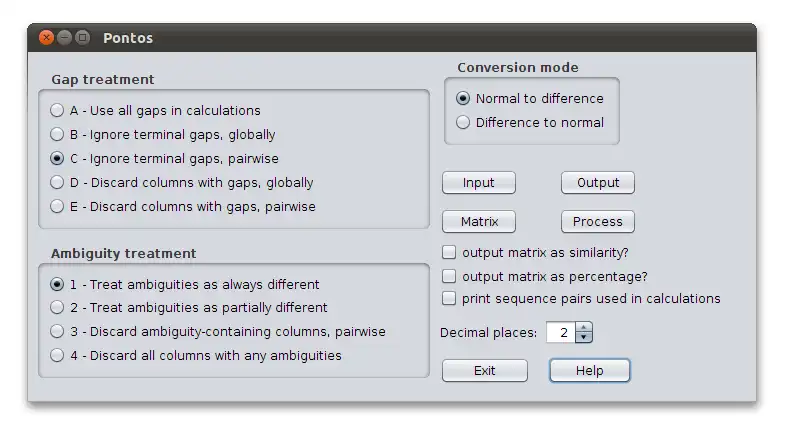Run the Process button
Image resolution: width=788 pixels, height=430 pixels.
coord(598,222)
